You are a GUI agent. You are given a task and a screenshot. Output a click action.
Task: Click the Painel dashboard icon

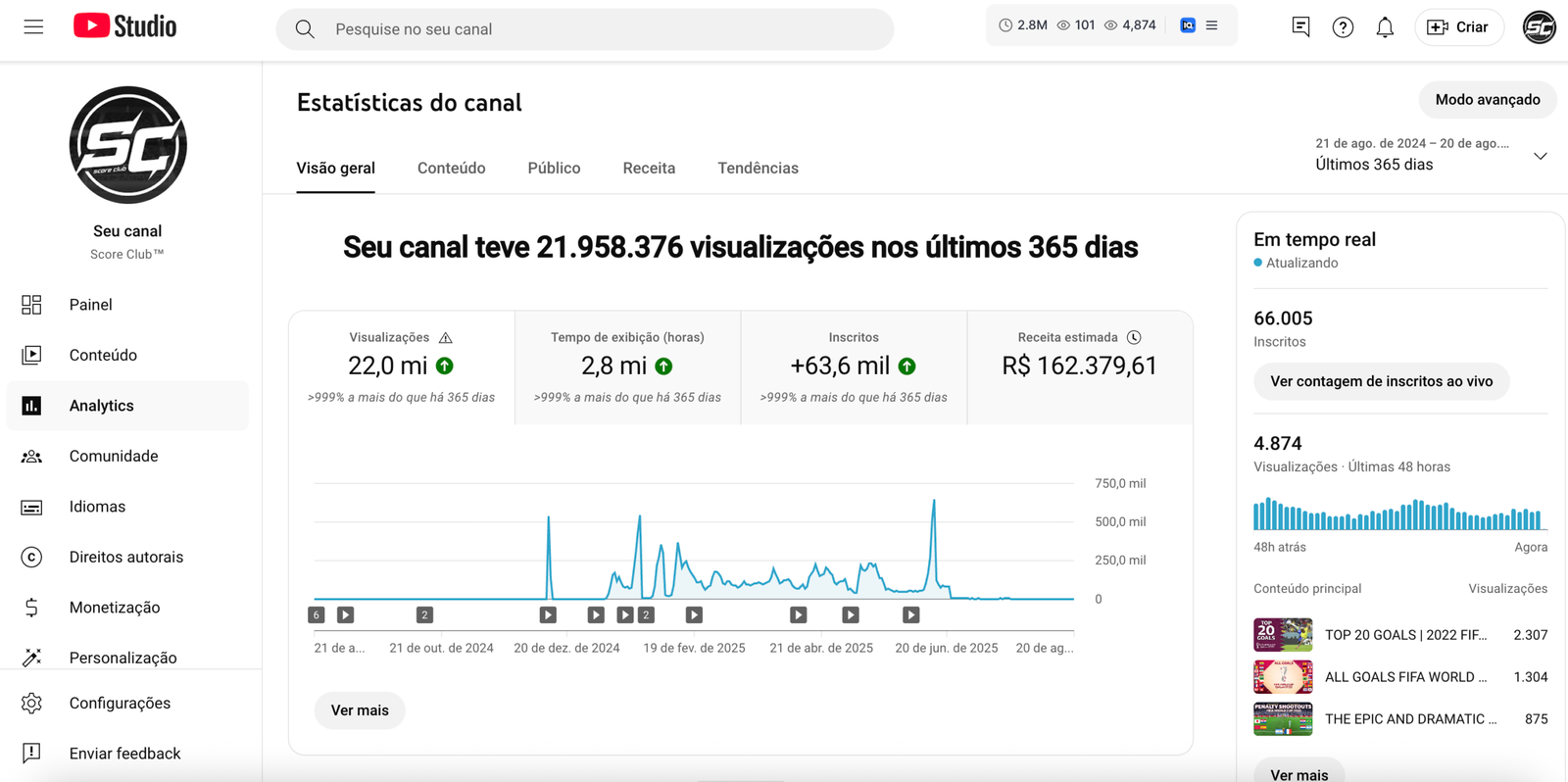[x=31, y=305]
